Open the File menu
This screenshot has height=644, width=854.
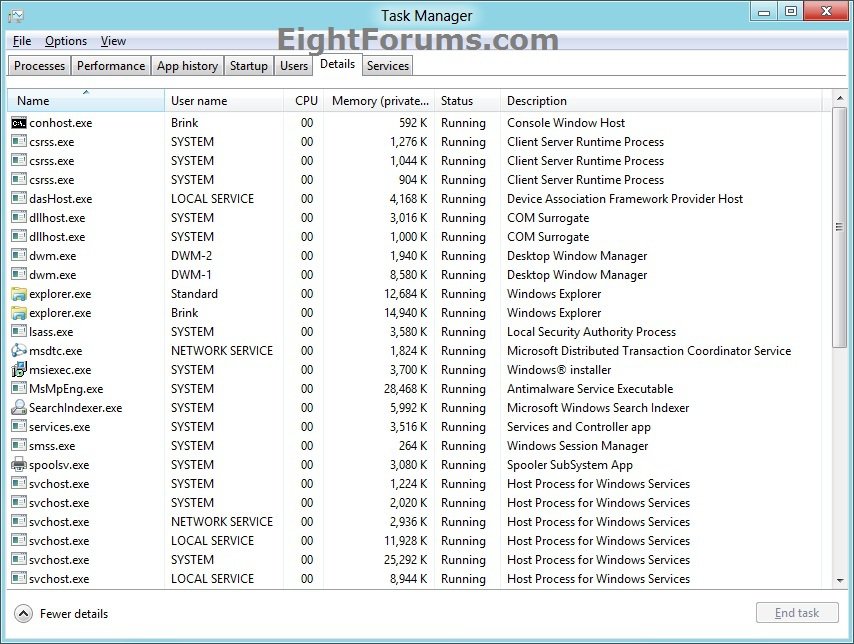point(22,41)
